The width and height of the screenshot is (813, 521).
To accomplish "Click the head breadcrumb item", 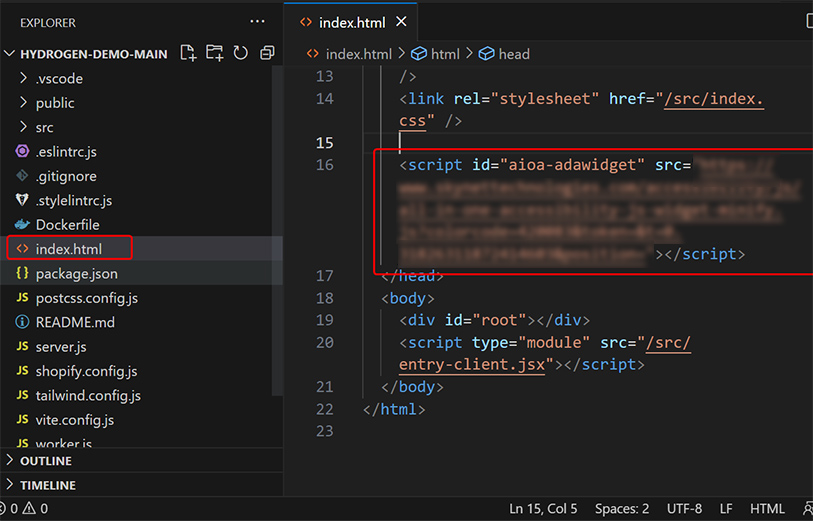I will [513, 54].
